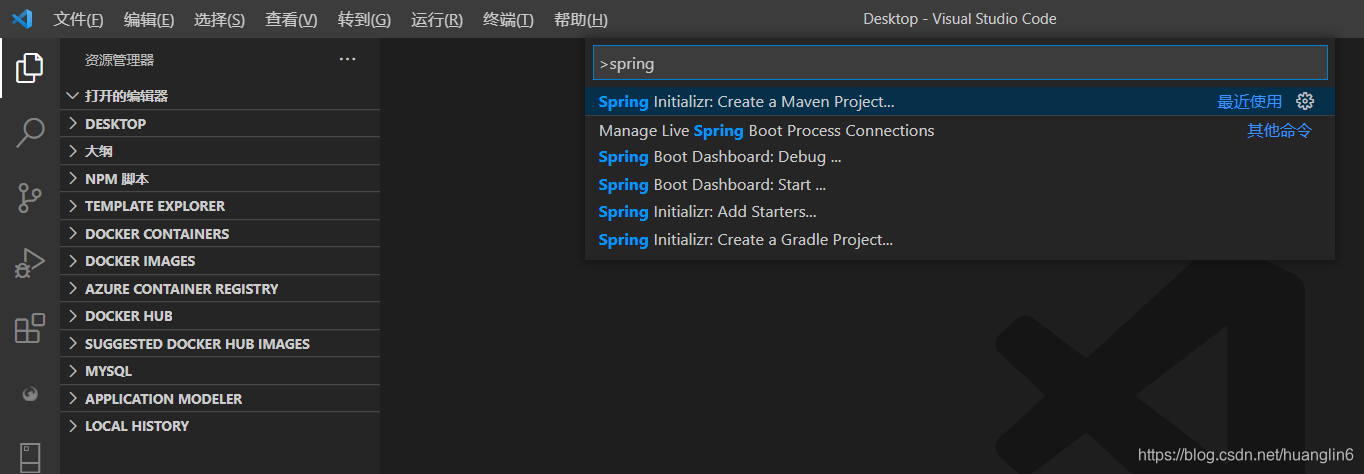Expand the APPLICATION MODELER section
1364x474 pixels.
[220, 399]
